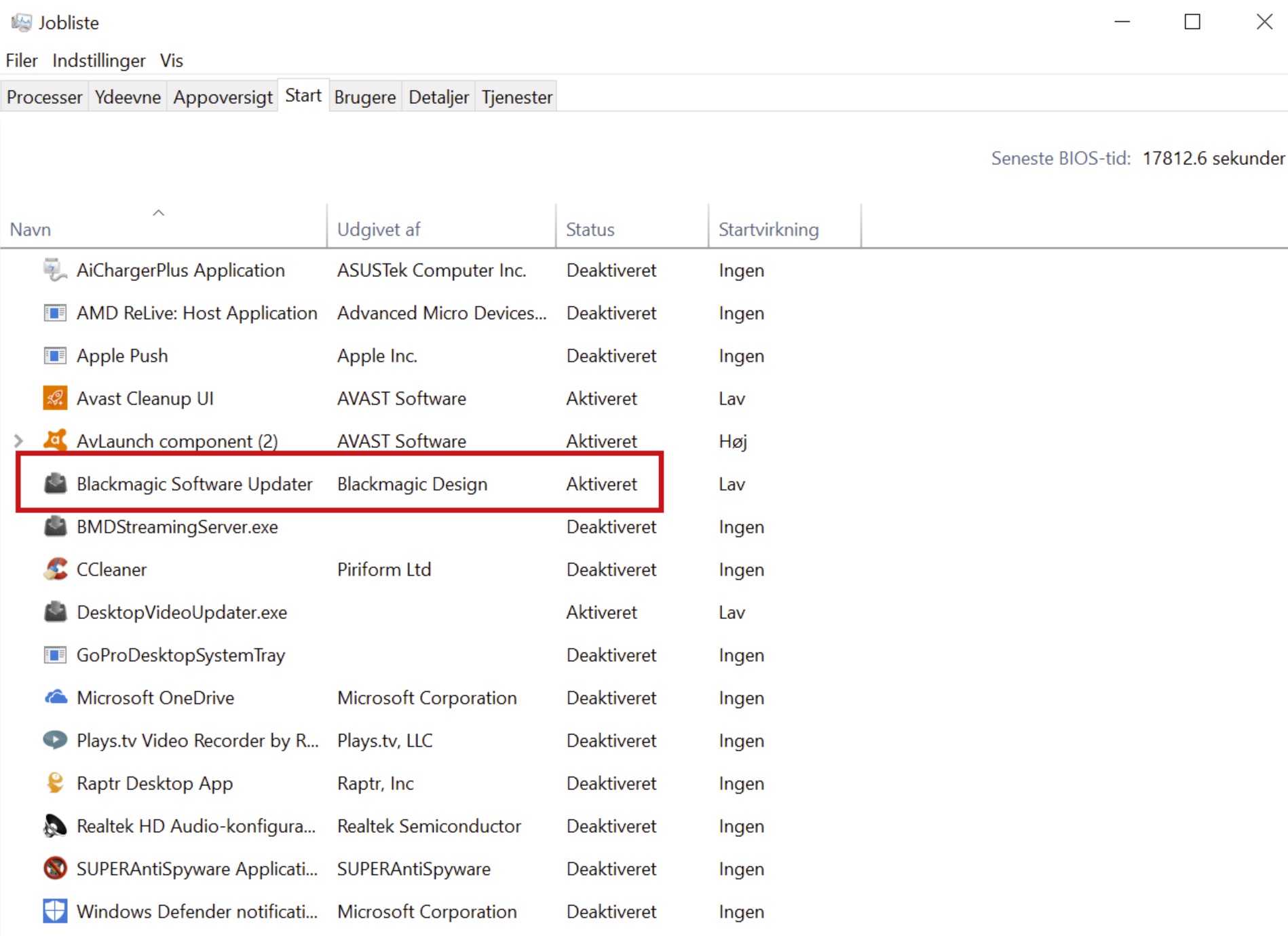Click the SUPERAntiSpyware Application icon
This screenshot has height=936, width=1288.
[55, 869]
